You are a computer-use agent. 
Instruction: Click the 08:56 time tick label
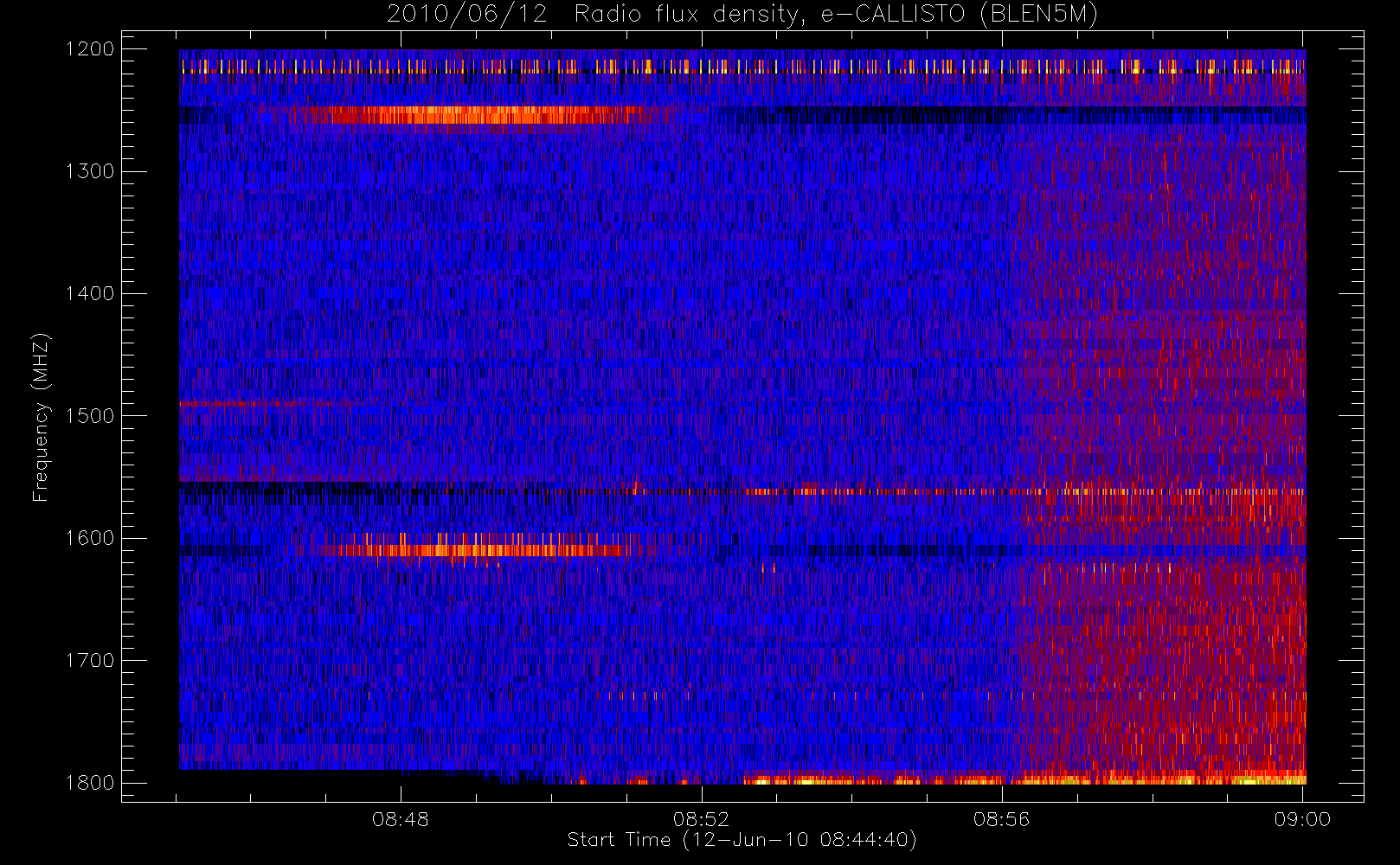1002,818
